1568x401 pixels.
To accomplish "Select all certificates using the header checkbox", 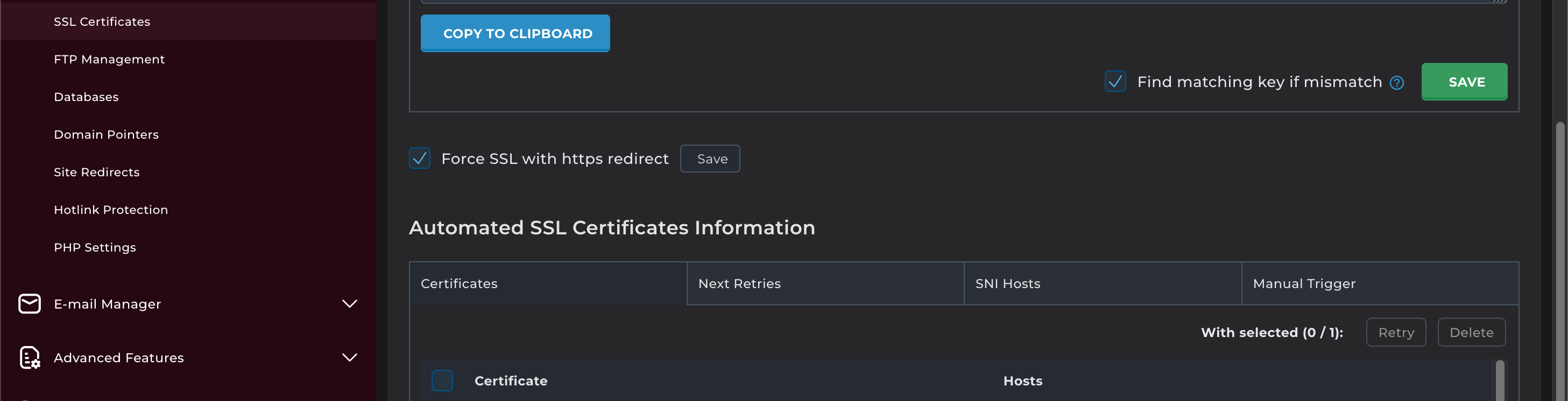I will tap(442, 381).
